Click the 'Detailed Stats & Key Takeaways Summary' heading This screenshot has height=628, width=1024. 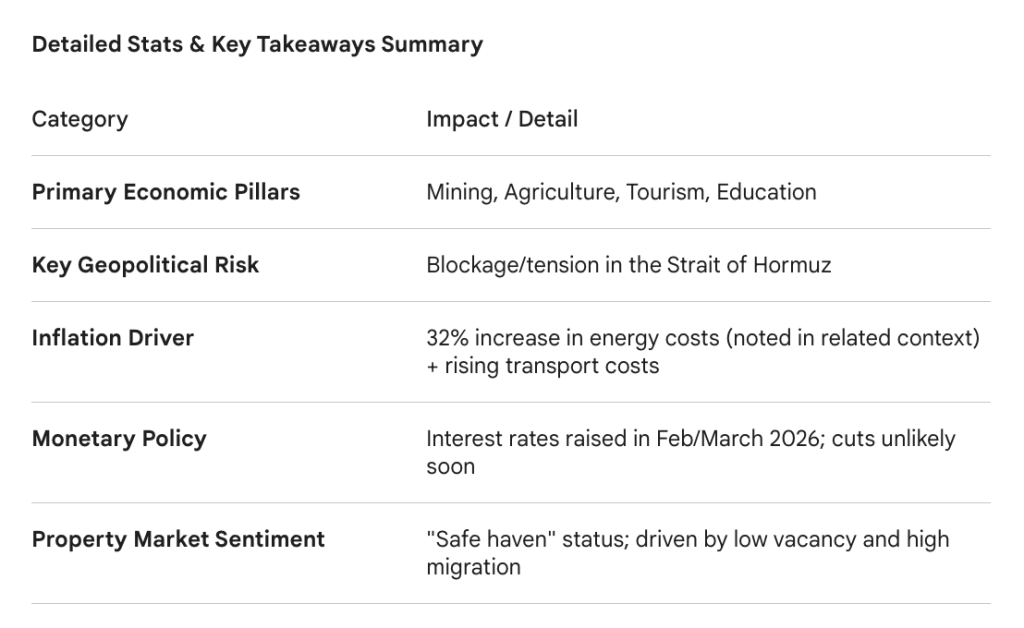click(257, 44)
